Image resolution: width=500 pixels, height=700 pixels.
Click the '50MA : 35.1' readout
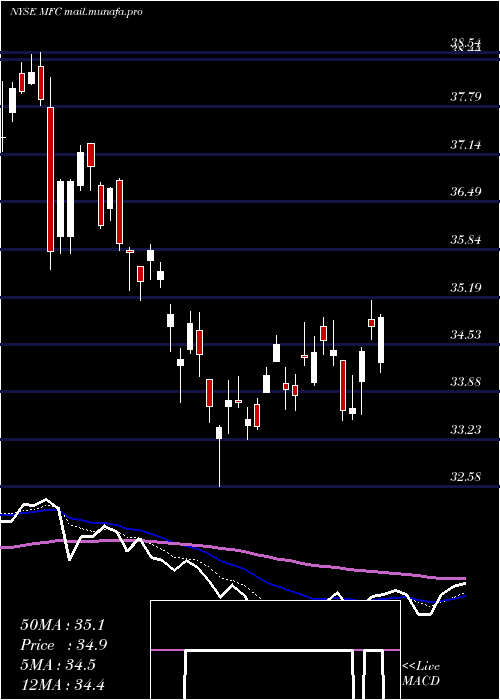62,625
